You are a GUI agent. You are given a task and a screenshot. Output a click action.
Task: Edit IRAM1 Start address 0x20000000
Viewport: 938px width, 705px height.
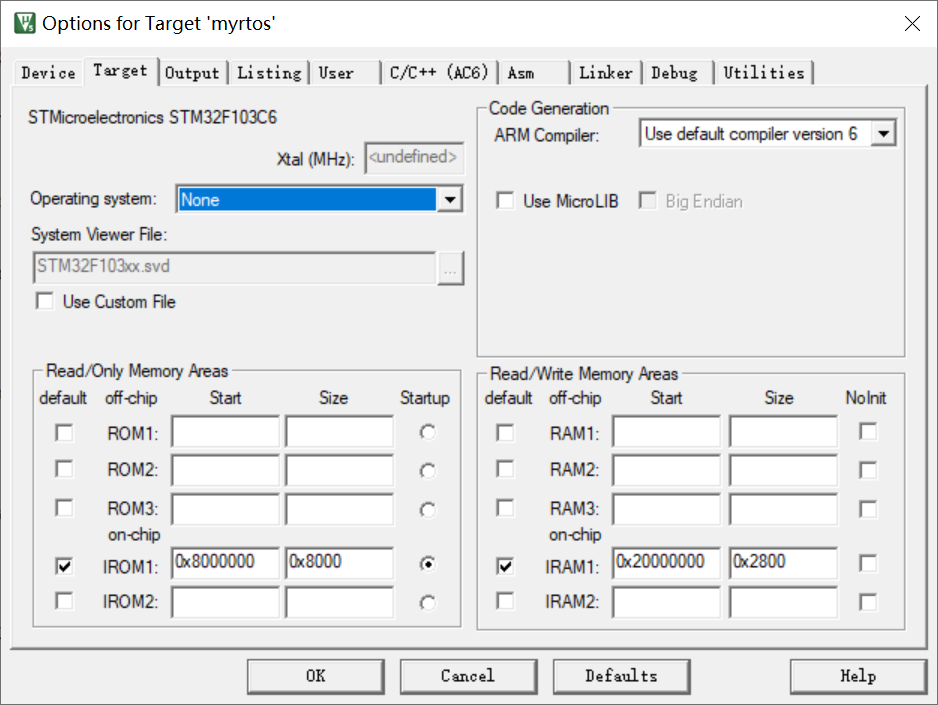[666, 563]
